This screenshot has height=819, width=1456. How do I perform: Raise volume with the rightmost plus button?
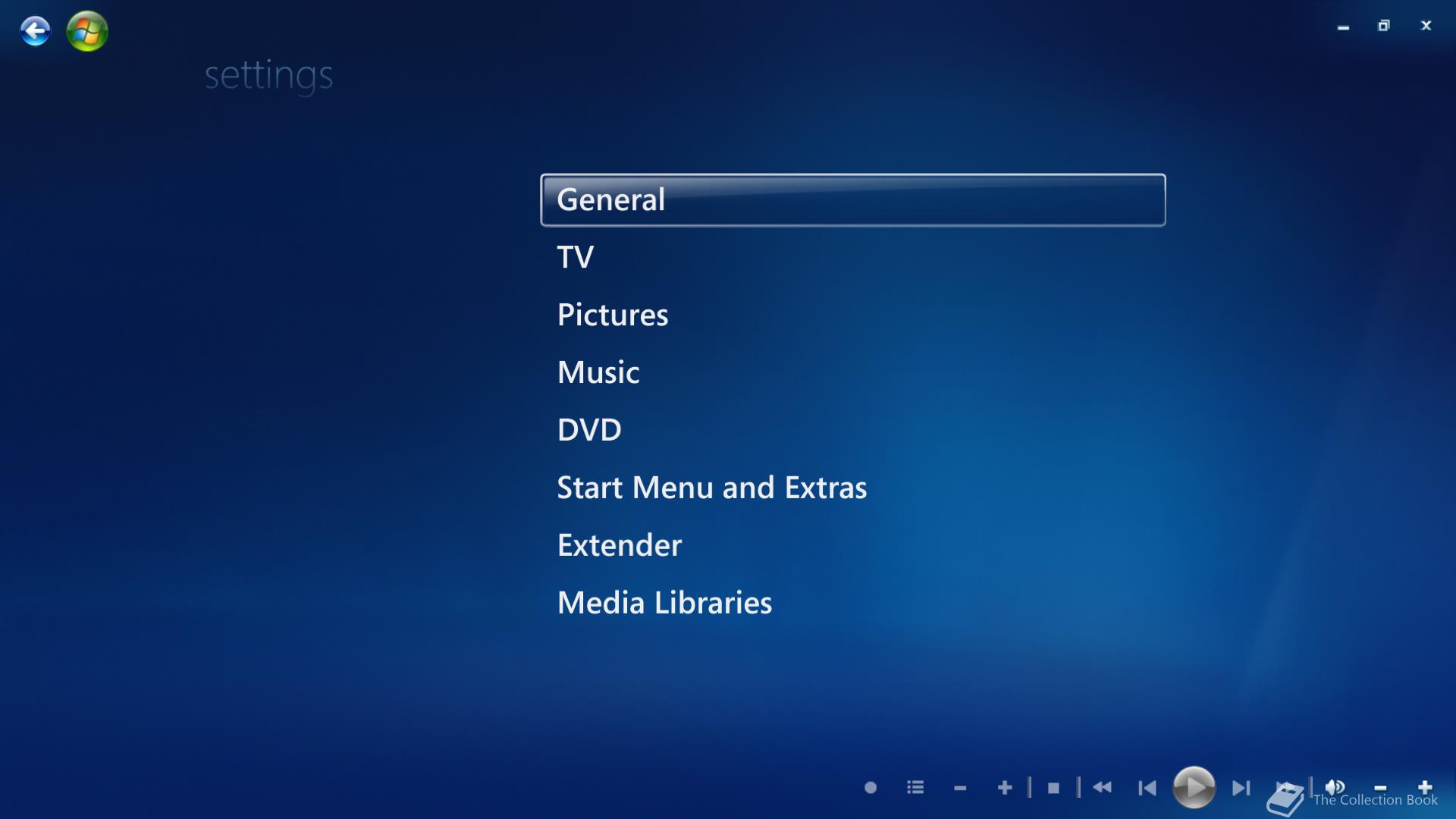pos(1425,787)
